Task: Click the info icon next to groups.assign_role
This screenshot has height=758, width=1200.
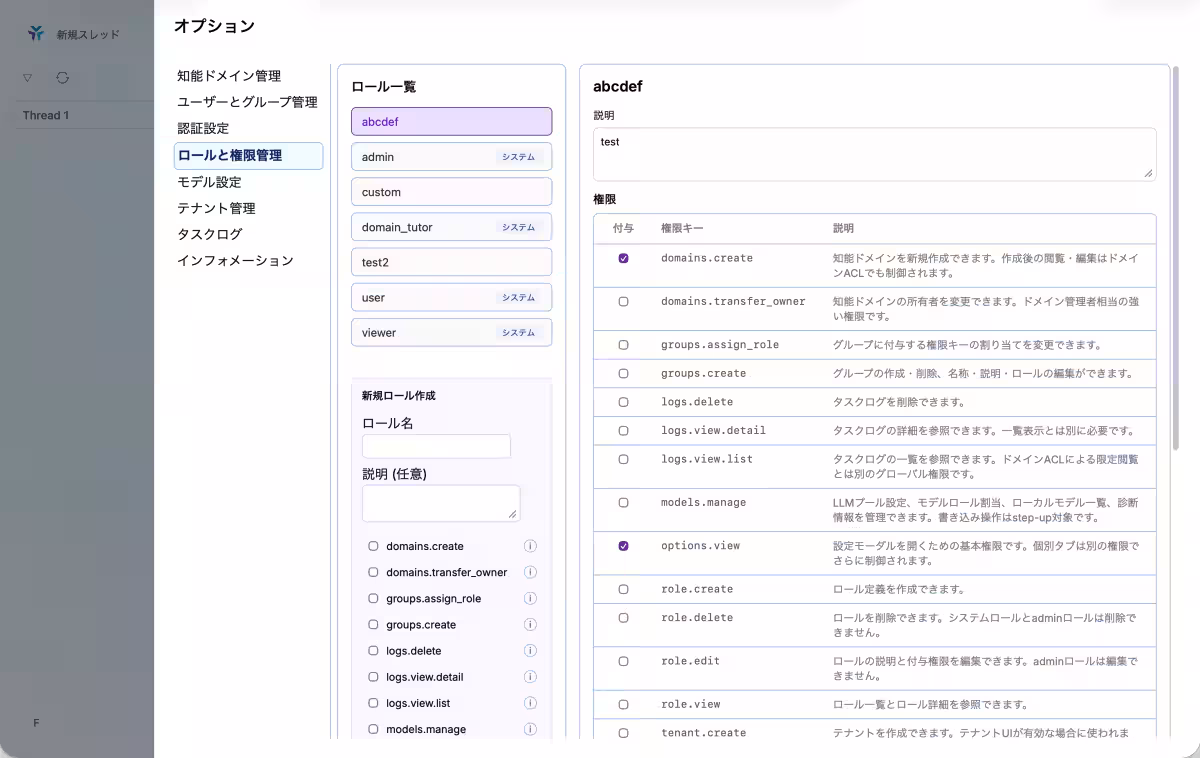Action: coord(531,598)
